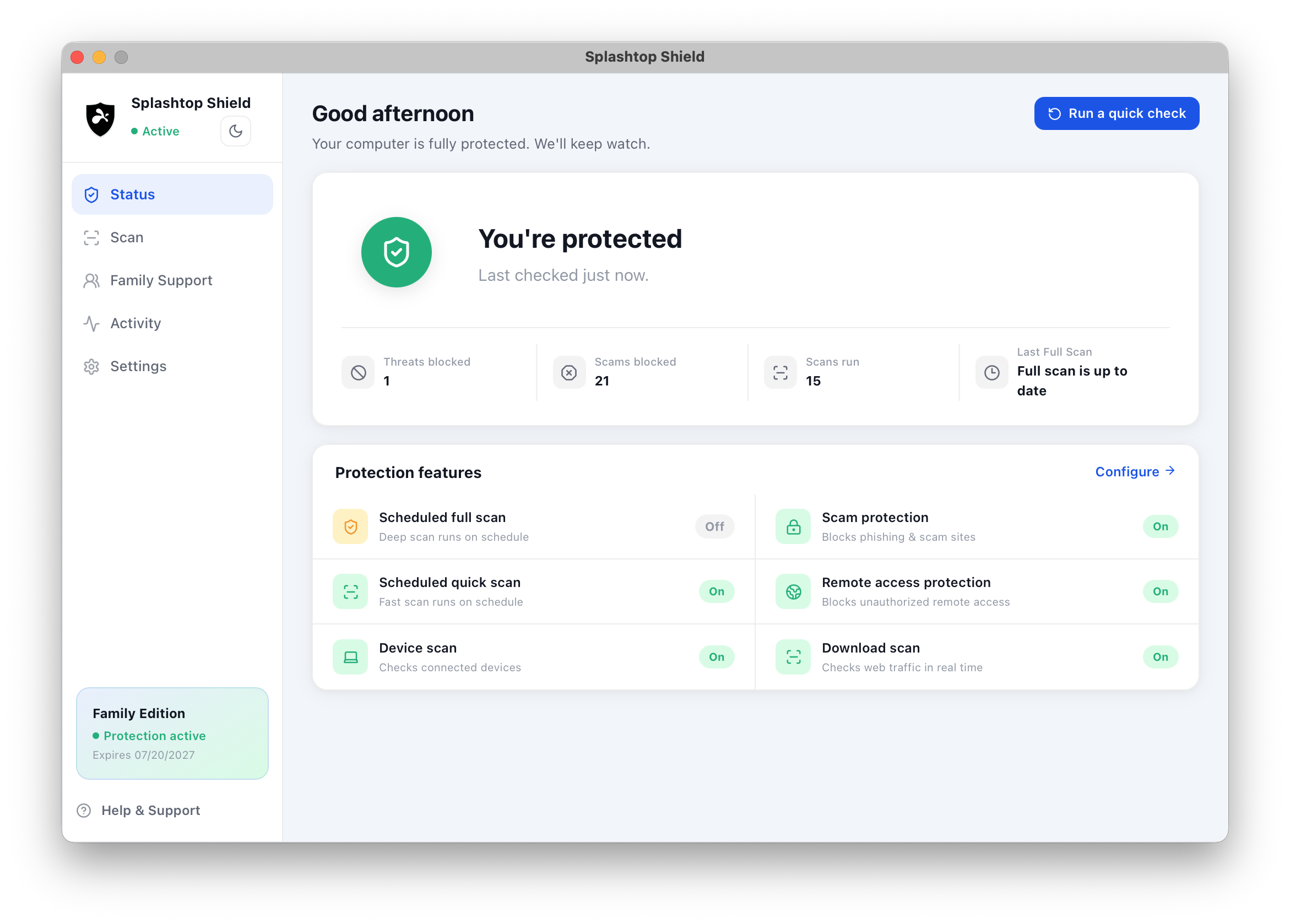Screen dimensions: 1290x924
Task: Click 'Last checked just now.' text
Action: (x=563, y=275)
